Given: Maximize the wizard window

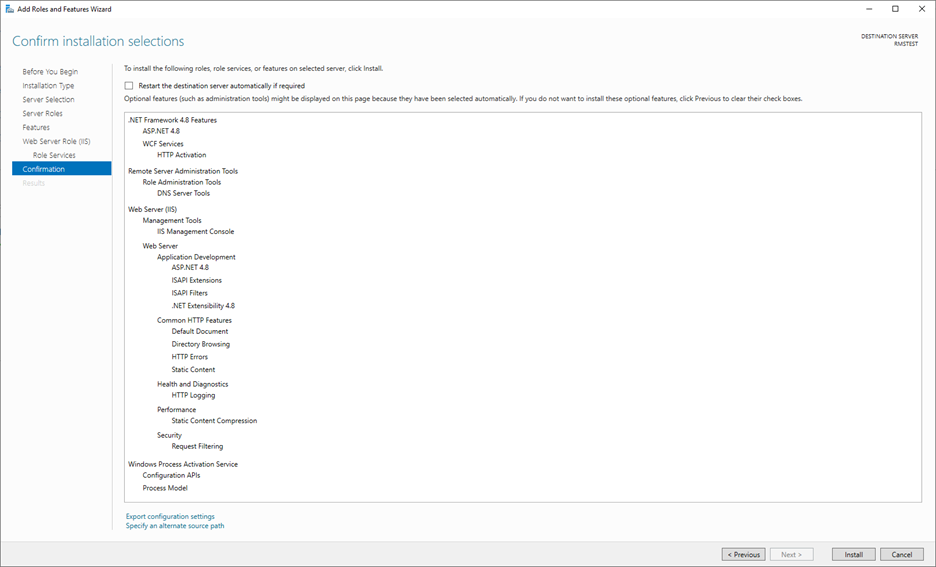Looking at the screenshot, I should (x=895, y=9).
